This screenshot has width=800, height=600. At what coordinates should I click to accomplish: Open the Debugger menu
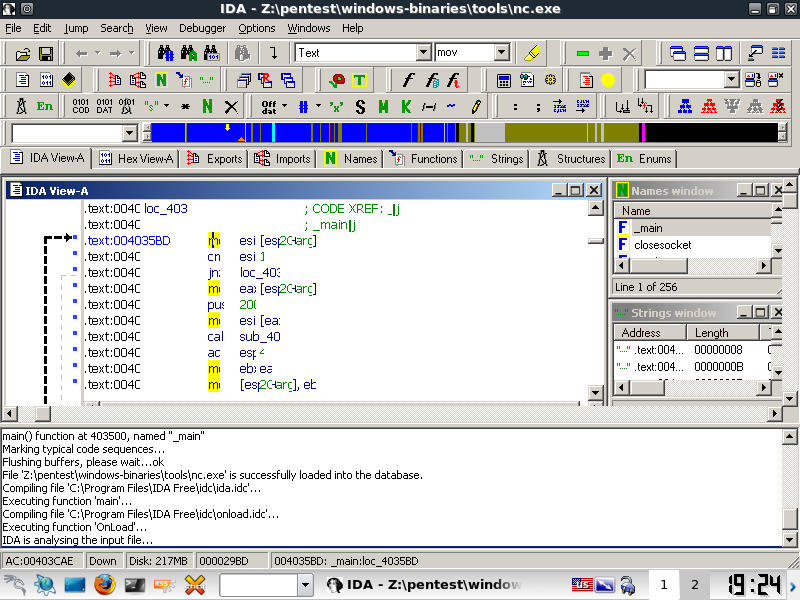(x=202, y=28)
